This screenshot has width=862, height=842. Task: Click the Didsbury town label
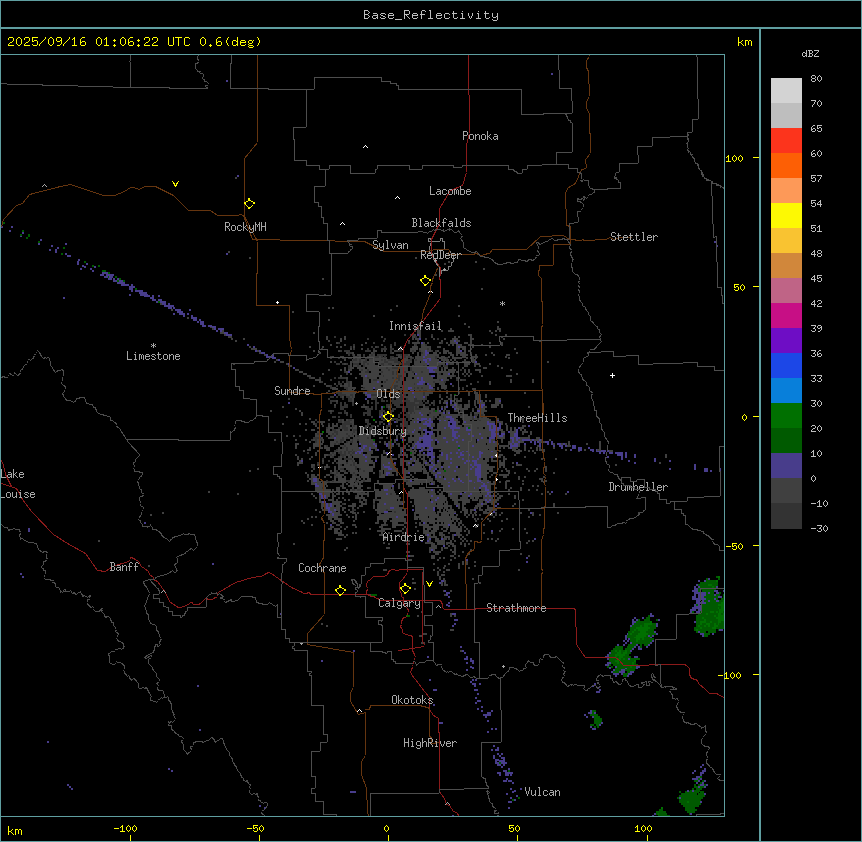pos(383,431)
